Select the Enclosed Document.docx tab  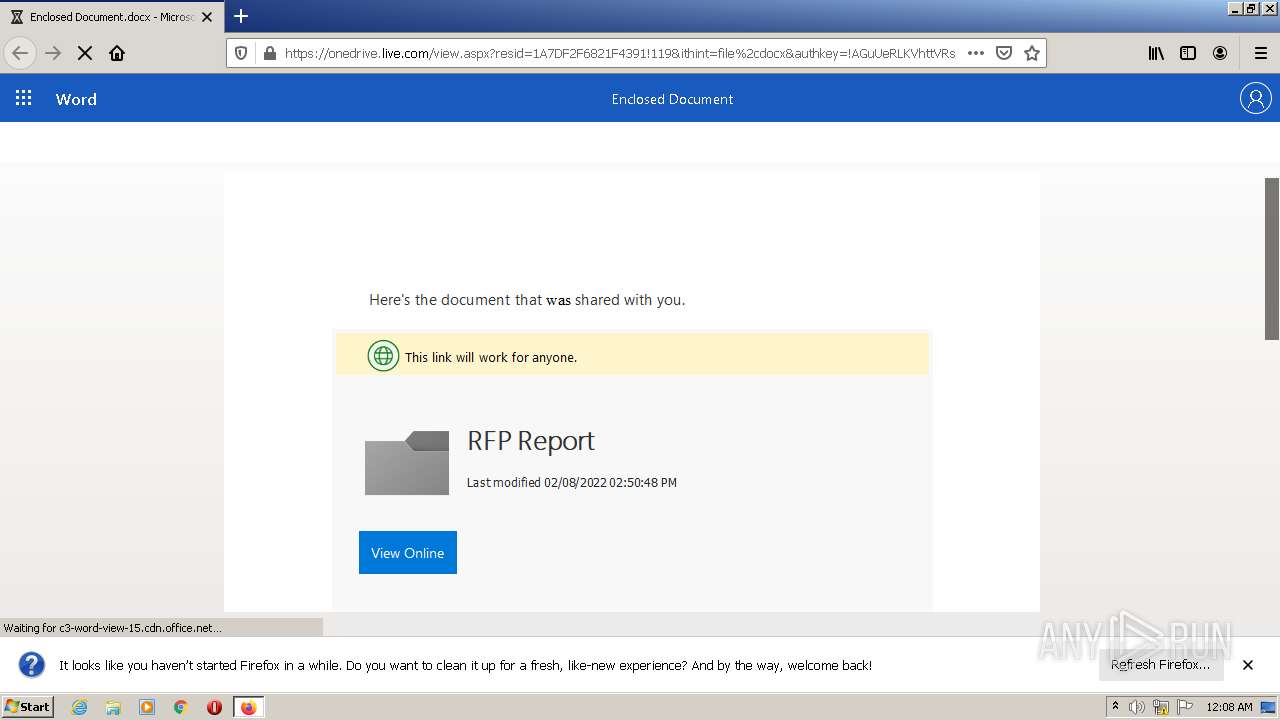coord(110,17)
